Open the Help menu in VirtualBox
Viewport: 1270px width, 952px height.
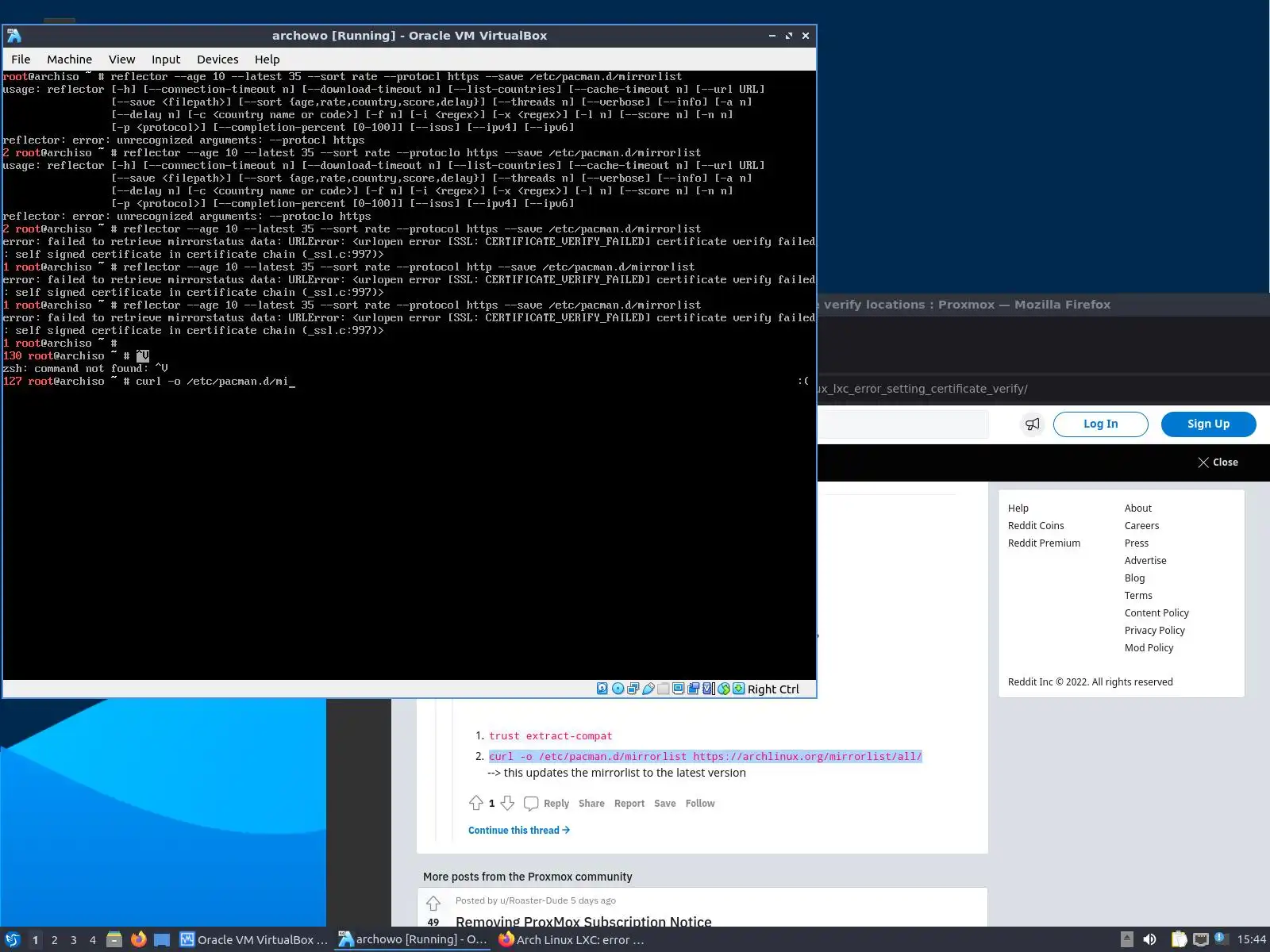coord(267,59)
